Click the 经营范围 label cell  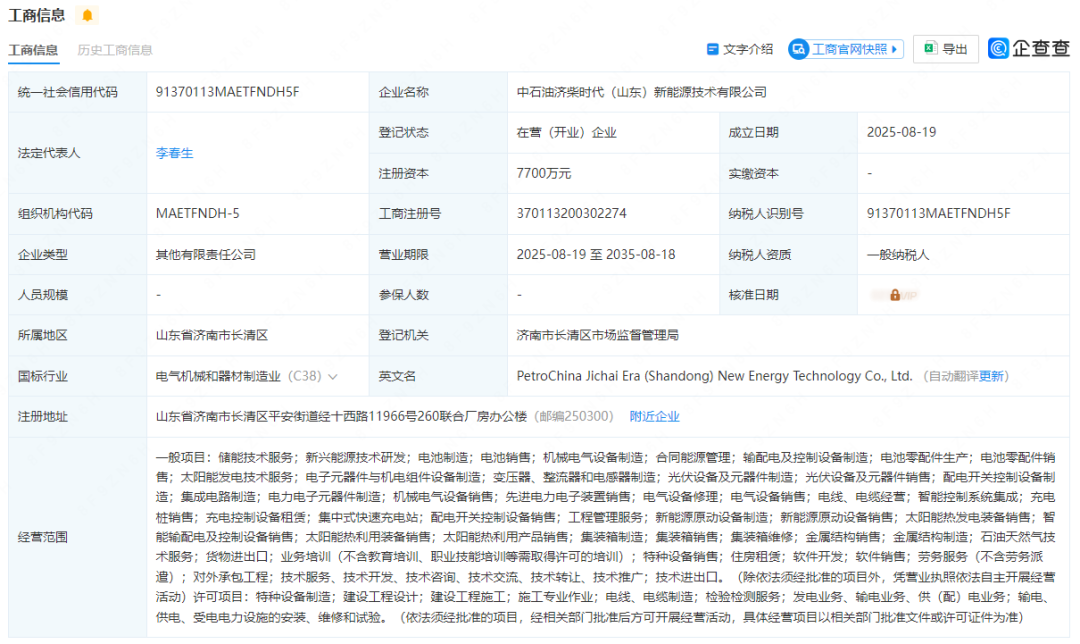pyautogui.click(x=77, y=537)
